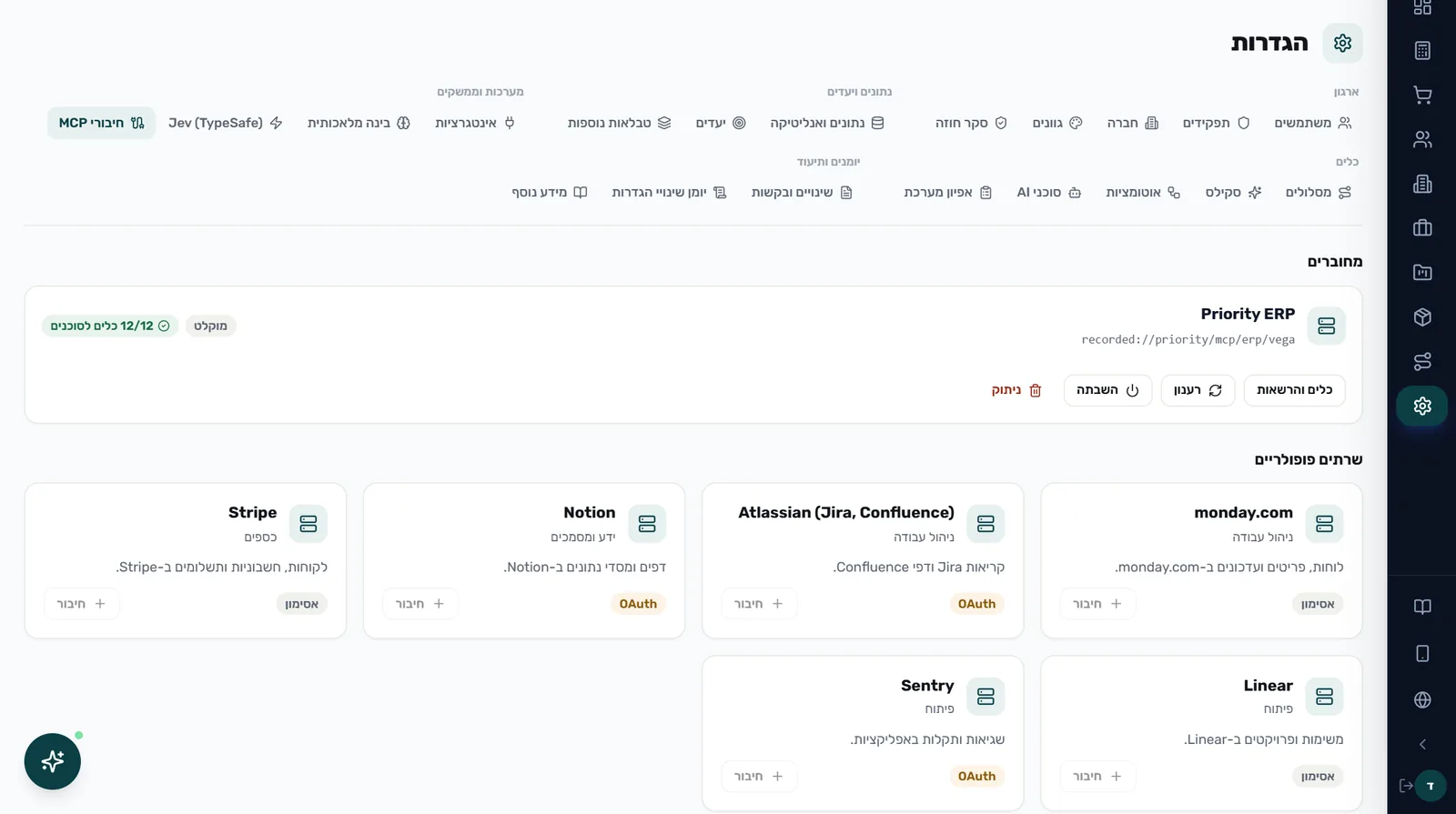Viewport: 1456px width, 814px height.
Task: Open the אוטומציות tab
Action: point(1143,193)
